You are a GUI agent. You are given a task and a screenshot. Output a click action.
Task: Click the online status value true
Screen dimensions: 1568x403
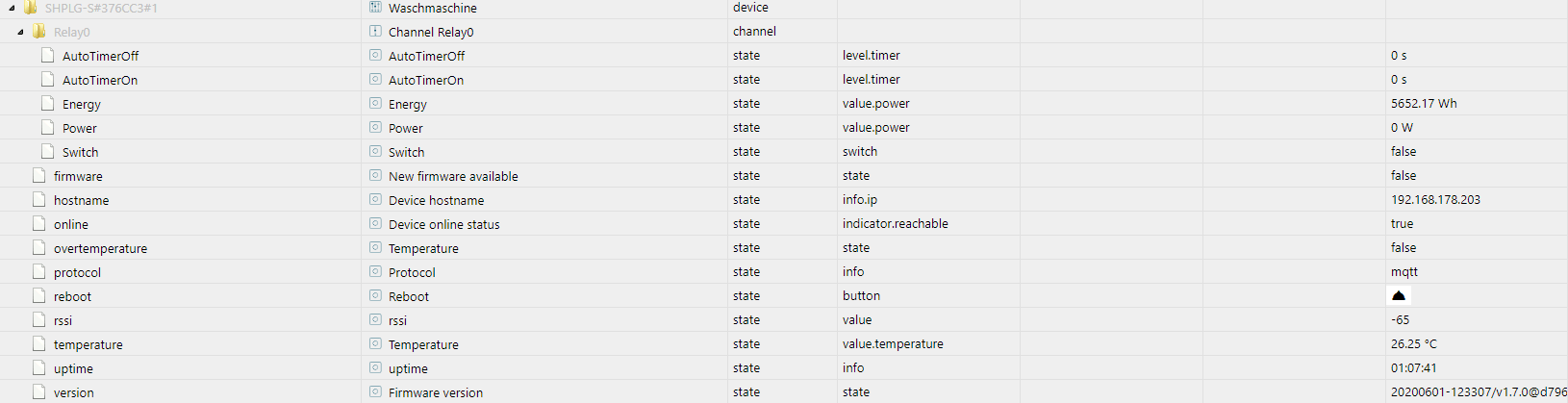click(x=1403, y=223)
